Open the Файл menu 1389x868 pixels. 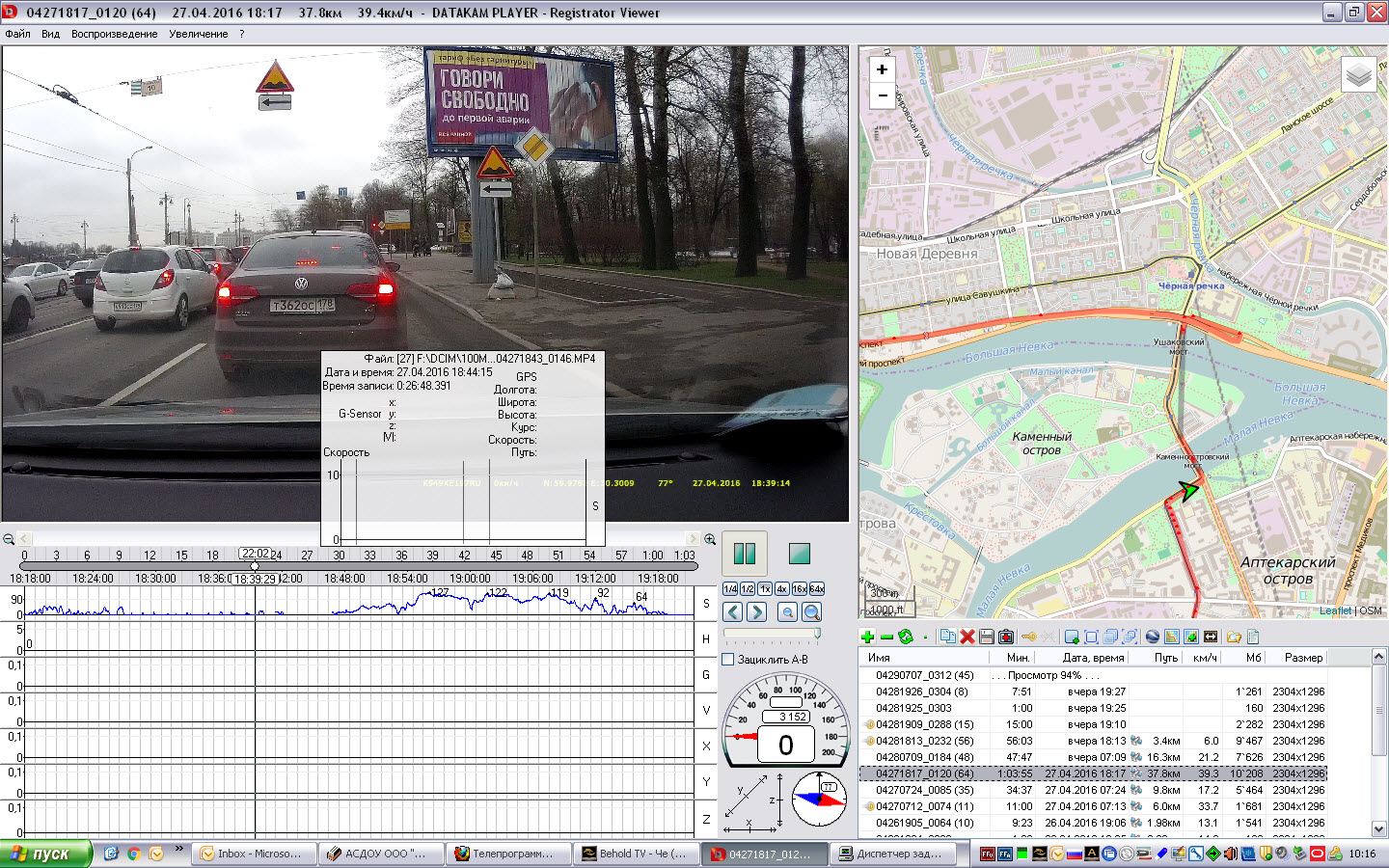pyautogui.click(x=18, y=34)
